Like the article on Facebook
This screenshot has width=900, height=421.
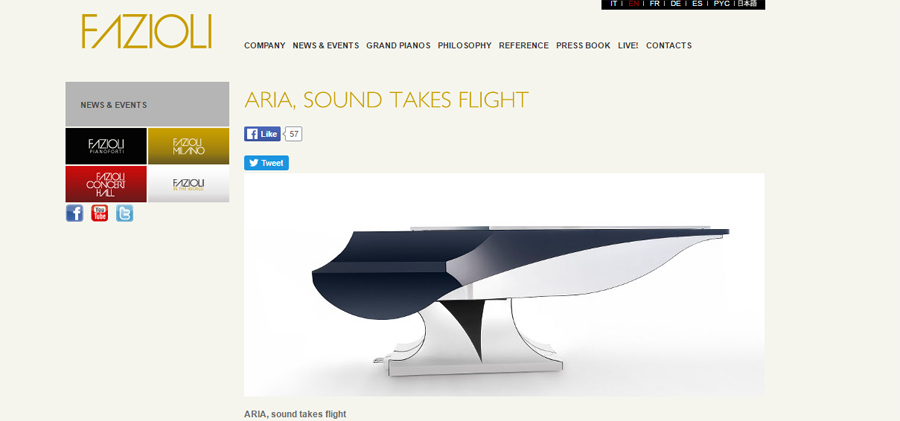pos(262,134)
